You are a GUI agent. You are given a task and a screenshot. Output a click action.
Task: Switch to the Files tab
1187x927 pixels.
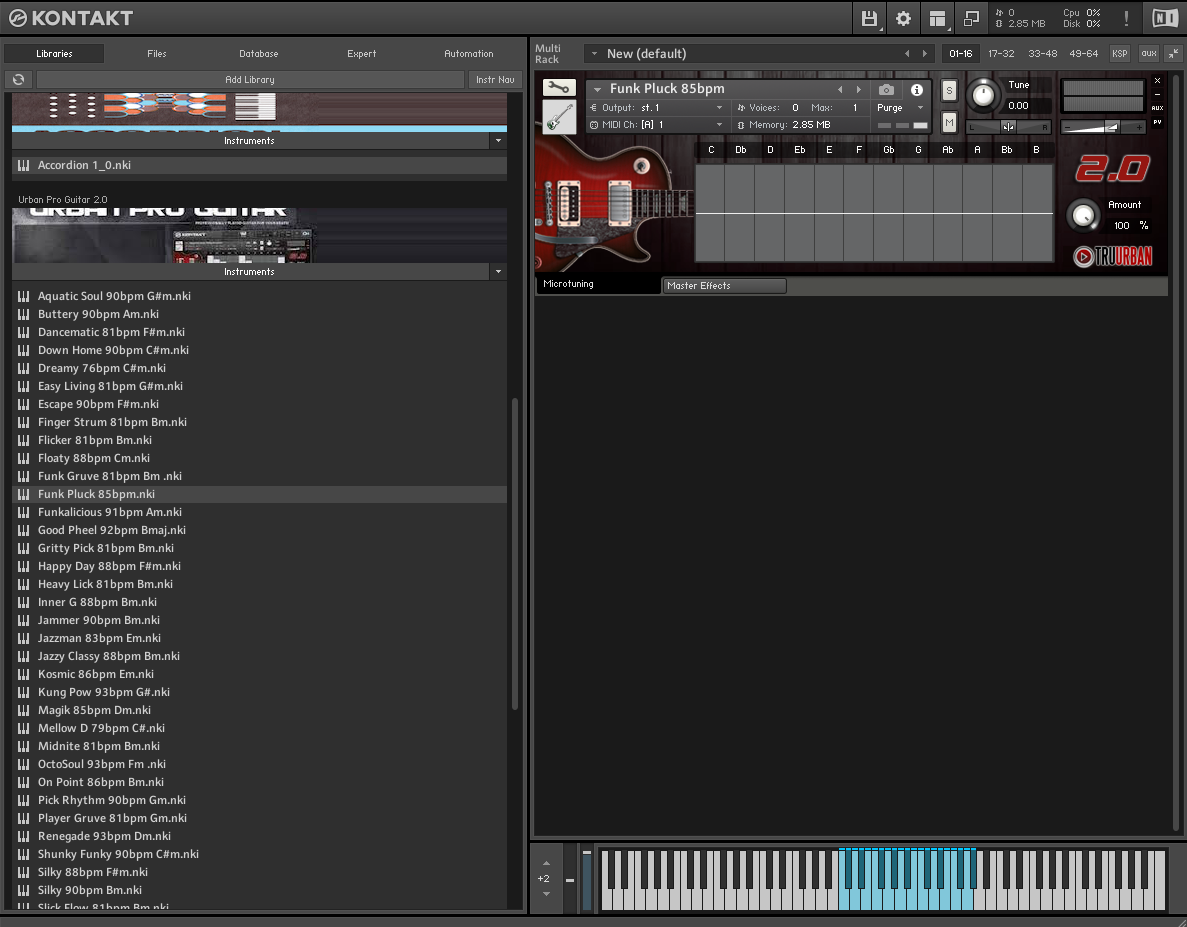coord(157,54)
